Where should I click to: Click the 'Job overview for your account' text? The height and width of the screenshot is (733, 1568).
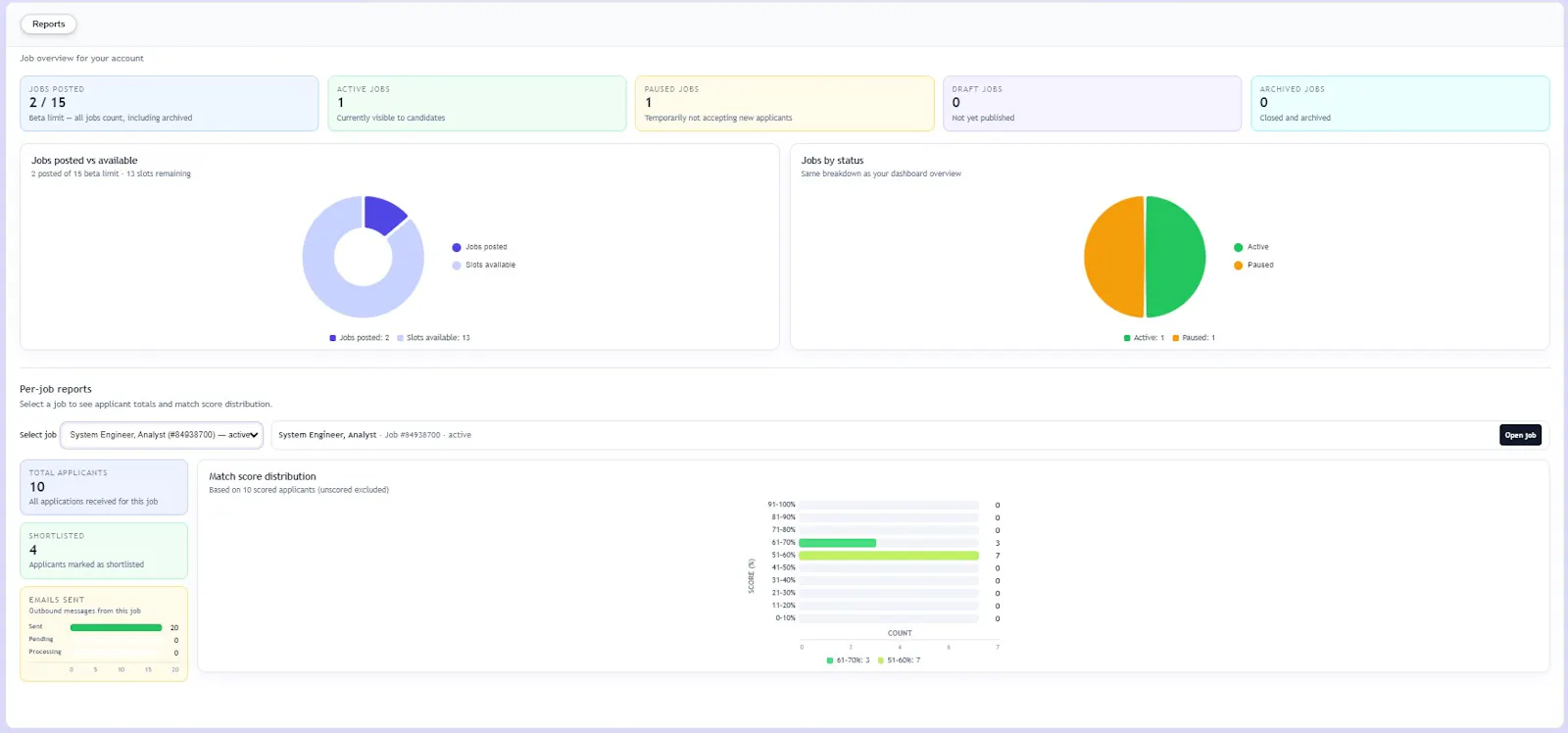[81, 59]
